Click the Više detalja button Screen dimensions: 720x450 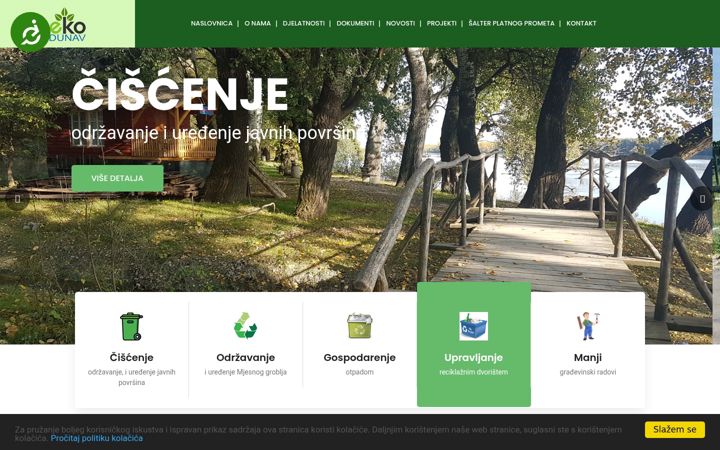click(118, 178)
